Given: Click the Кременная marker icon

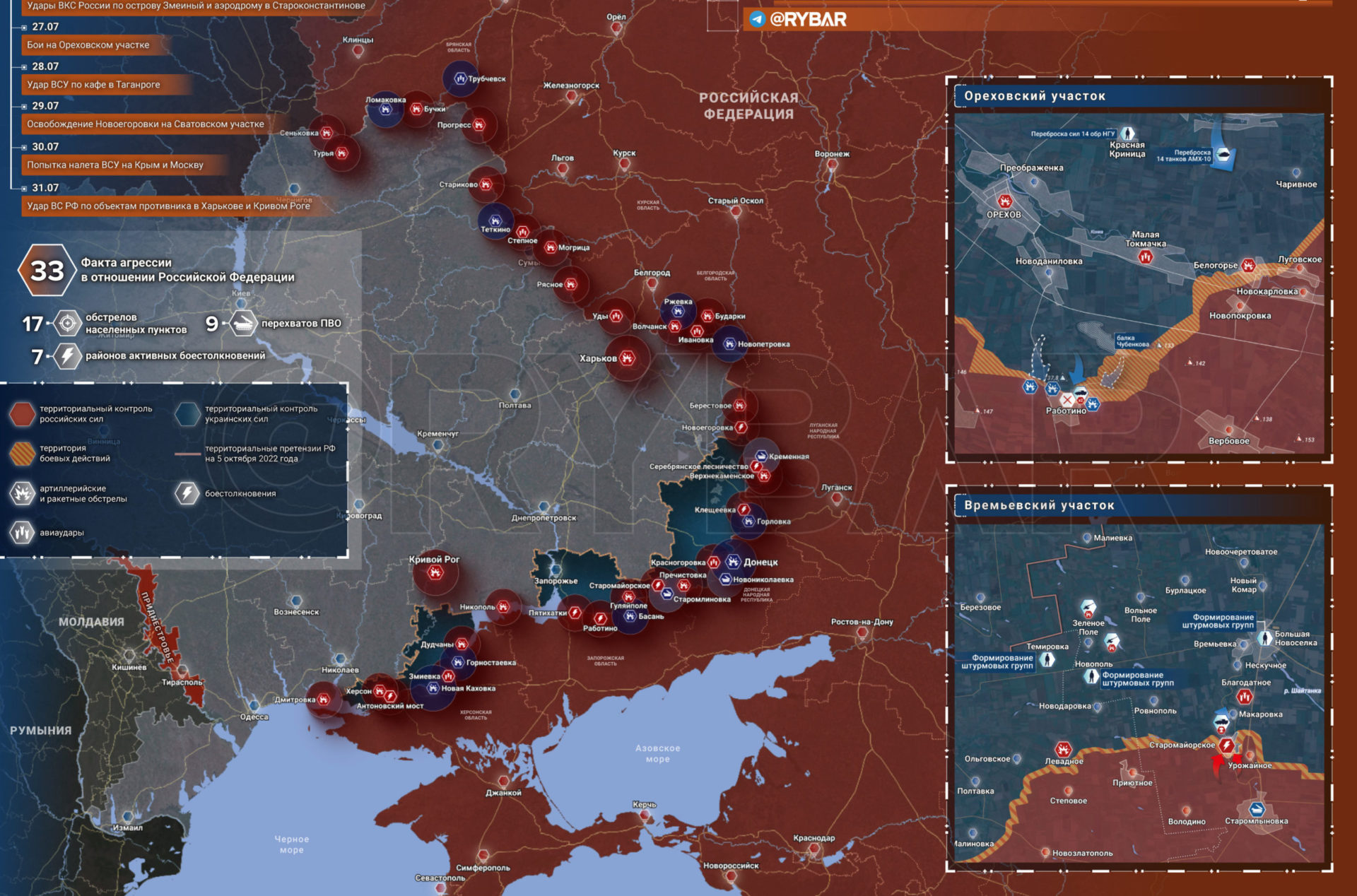Looking at the screenshot, I should coord(761,456).
